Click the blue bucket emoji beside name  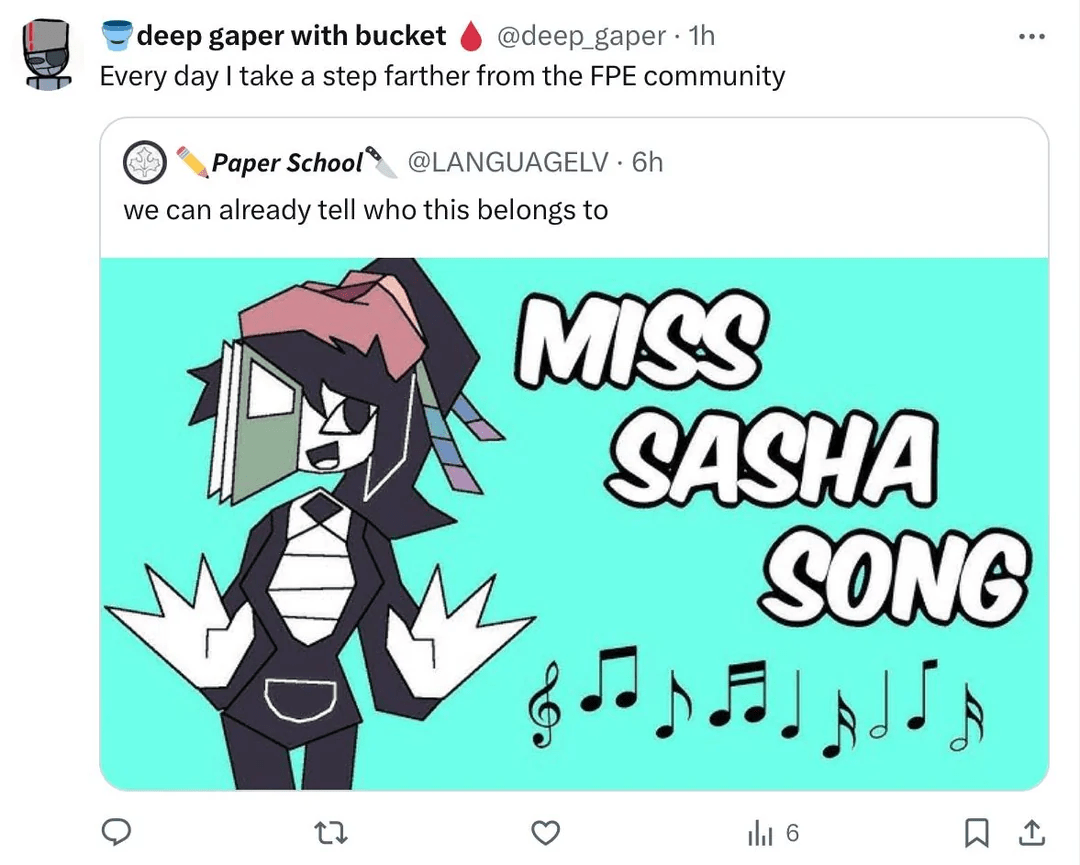click(x=116, y=37)
